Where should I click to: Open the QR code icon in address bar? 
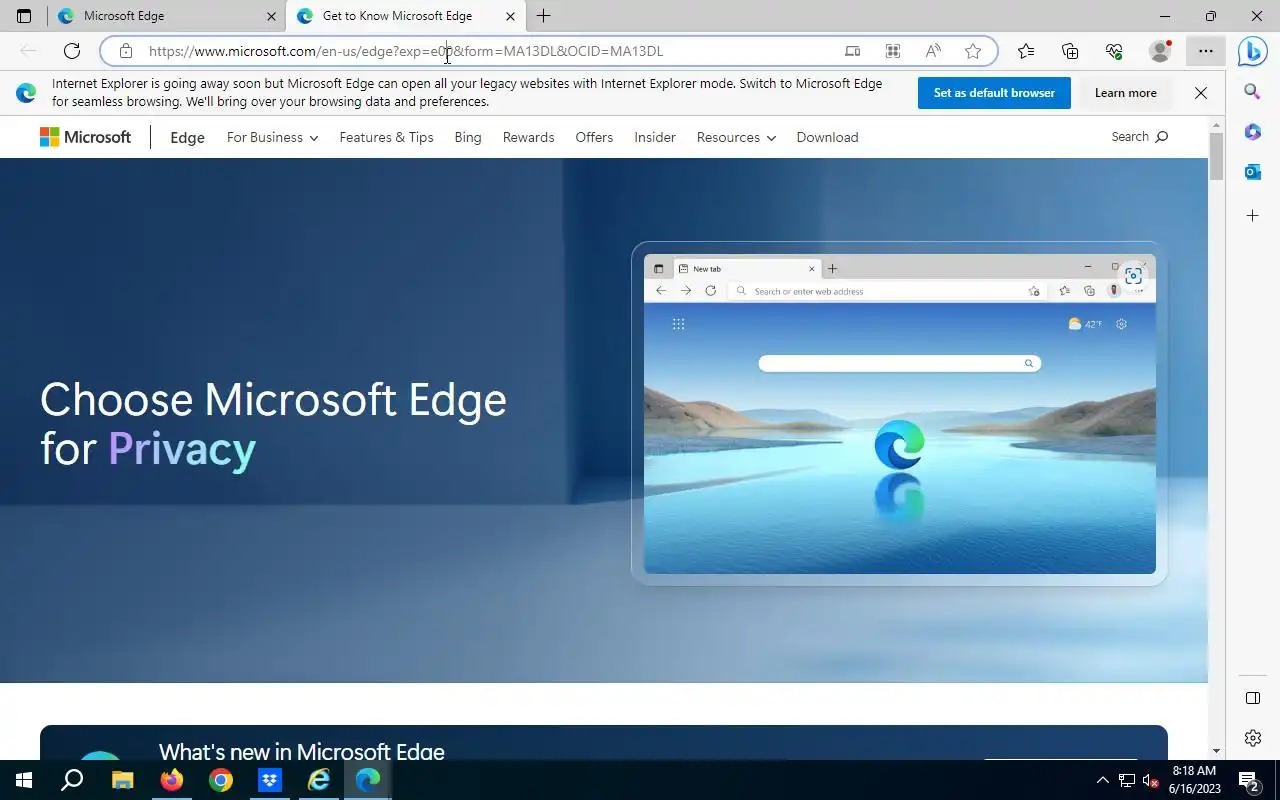click(x=893, y=51)
